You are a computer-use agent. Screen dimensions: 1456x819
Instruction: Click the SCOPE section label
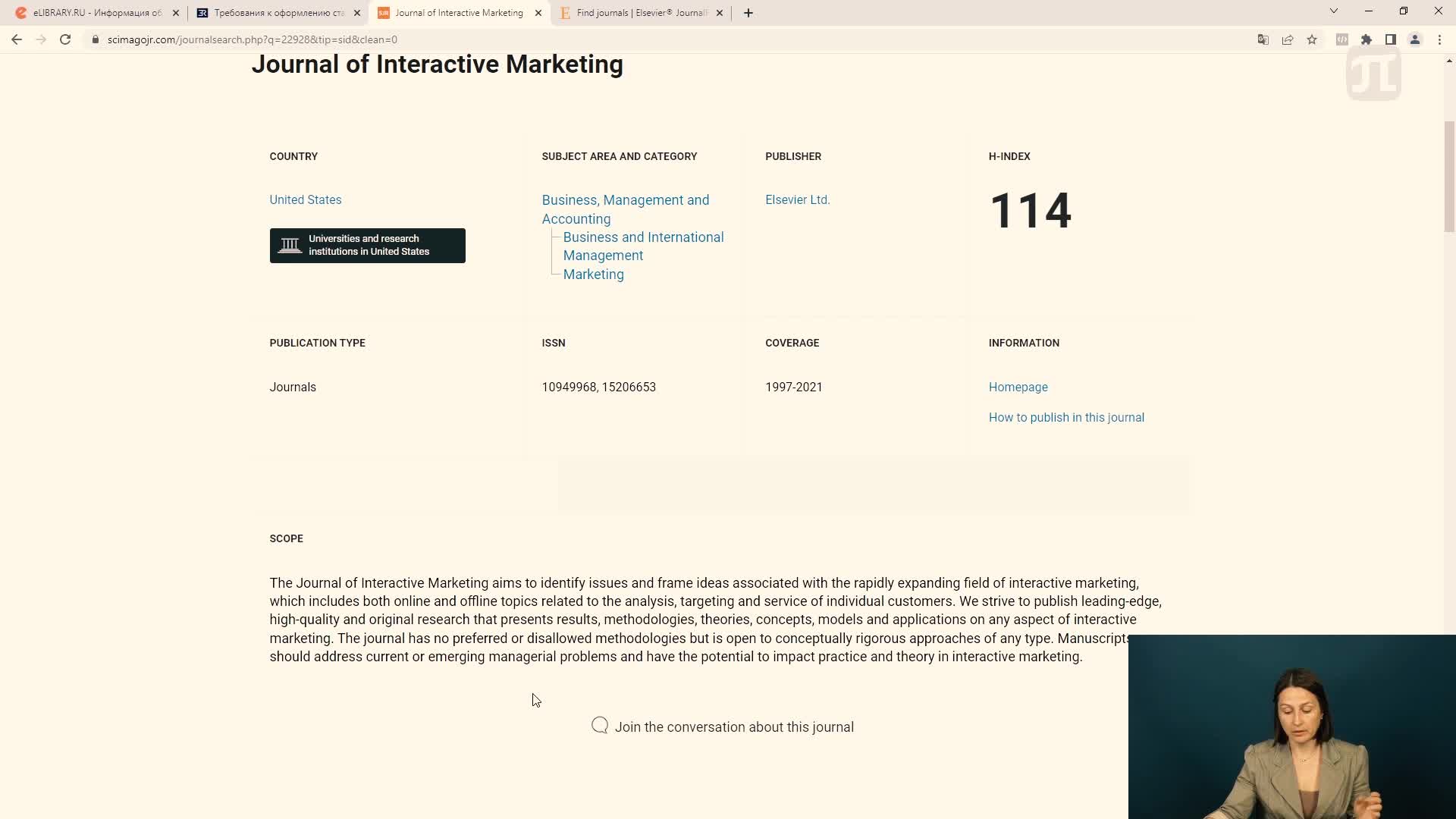287,539
